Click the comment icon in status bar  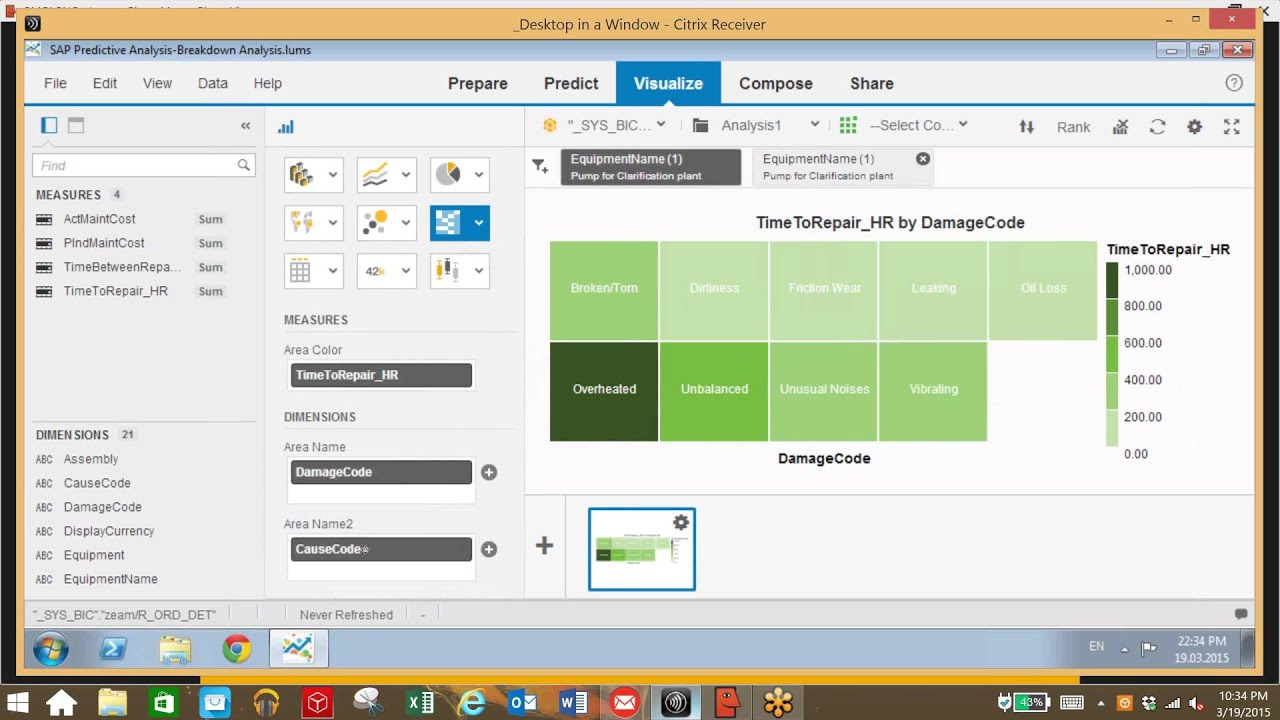(x=1241, y=614)
